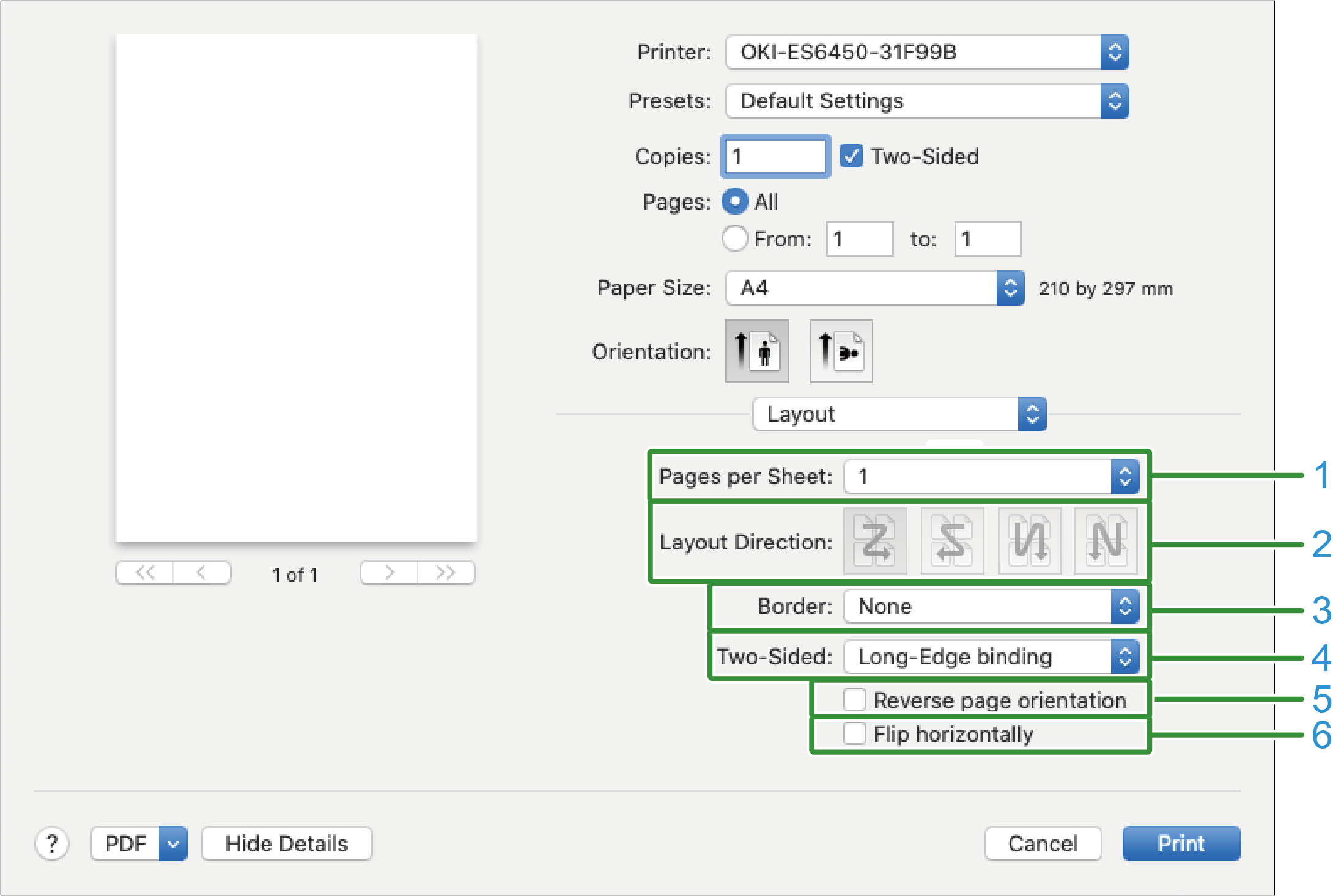Click the Print button

pyautogui.click(x=1181, y=843)
